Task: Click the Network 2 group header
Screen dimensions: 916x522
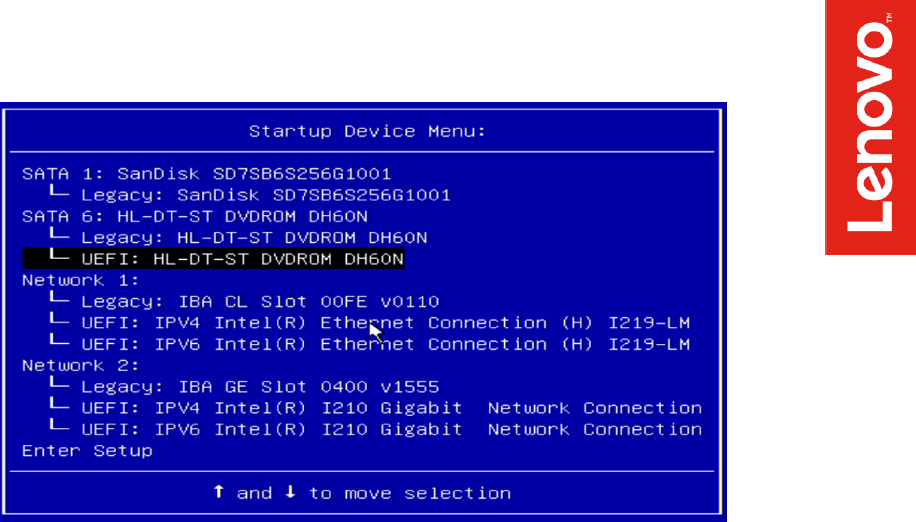Action: coord(81,365)
